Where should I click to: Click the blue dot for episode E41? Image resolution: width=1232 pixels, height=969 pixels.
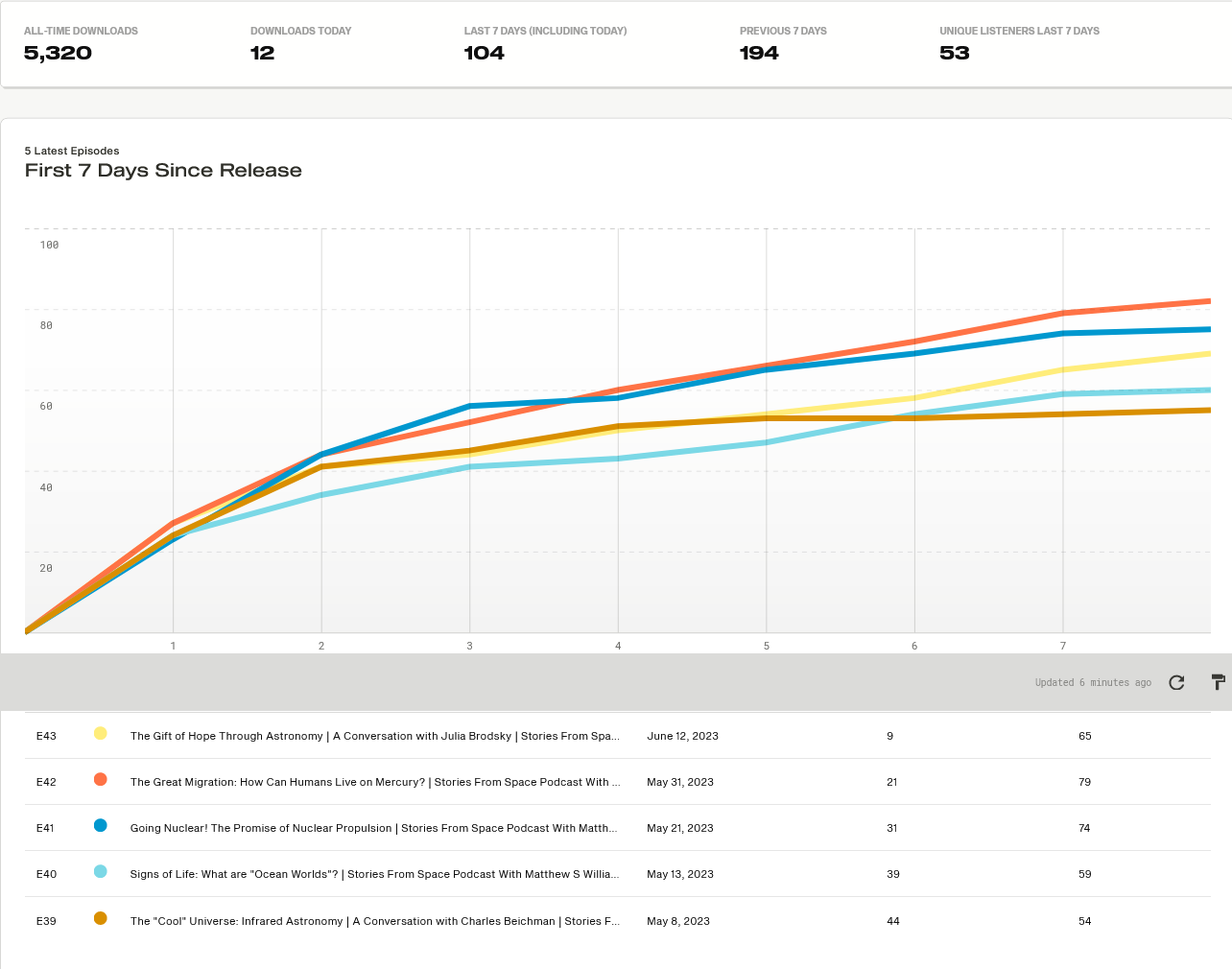pyautogui.click(x=101, y=826)
